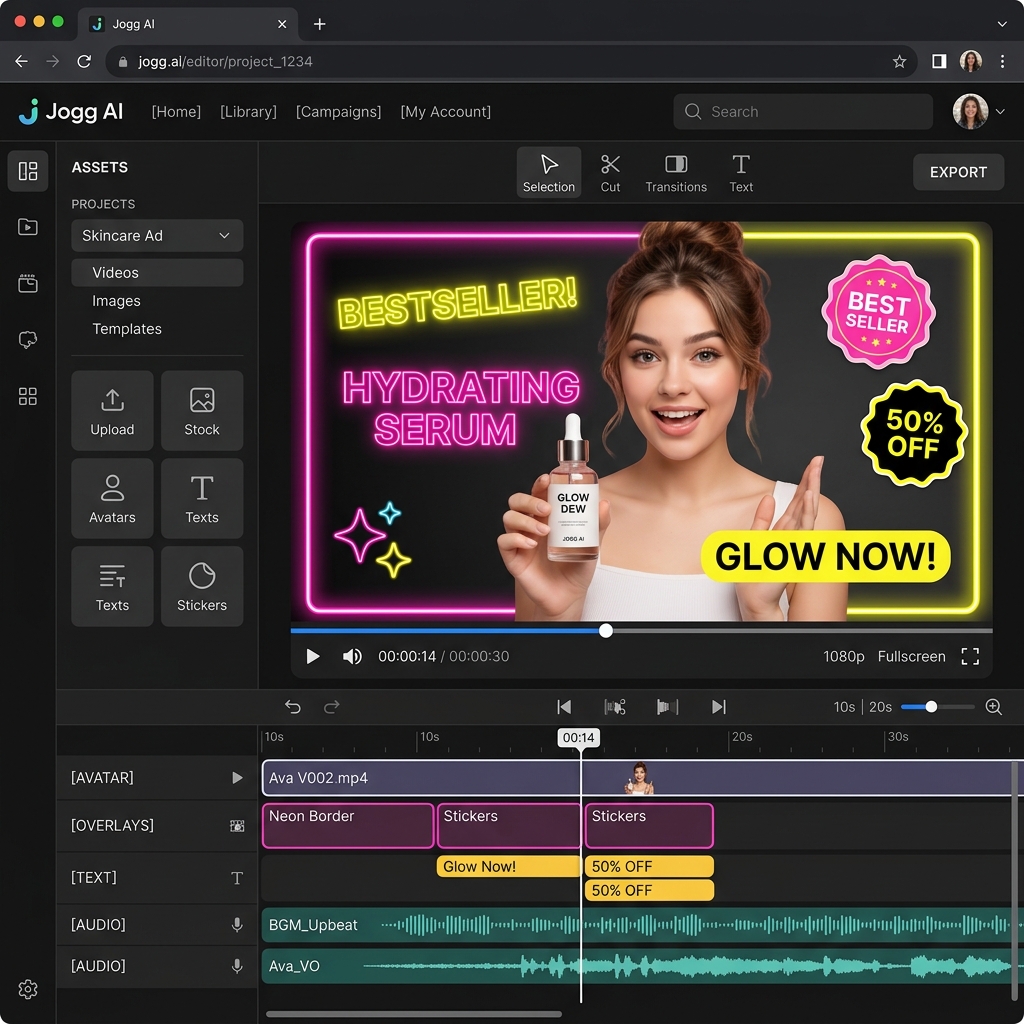Mute the preview volume speaker icon
1024x1024 pixels.
click(352, 656)
